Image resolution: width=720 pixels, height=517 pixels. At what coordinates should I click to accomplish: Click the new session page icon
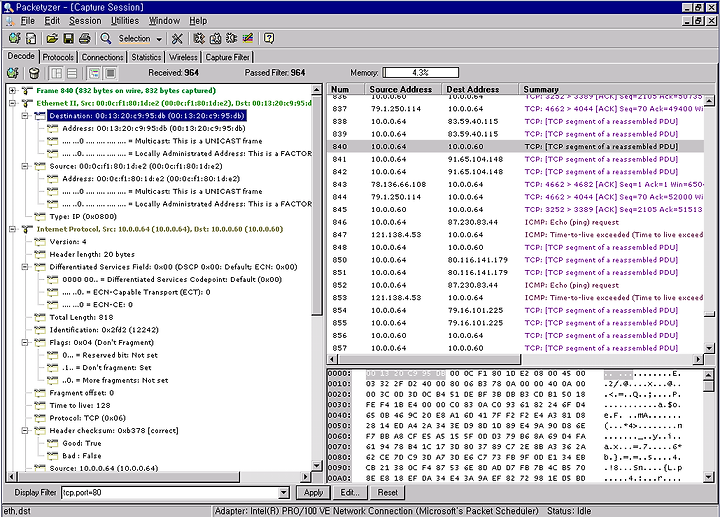pyautogui.click(x=31, y=39)
